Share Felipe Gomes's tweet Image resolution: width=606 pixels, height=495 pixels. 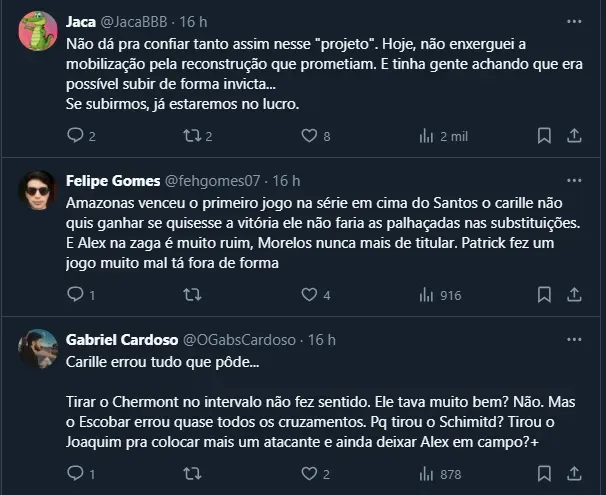(x=575, y=295)
